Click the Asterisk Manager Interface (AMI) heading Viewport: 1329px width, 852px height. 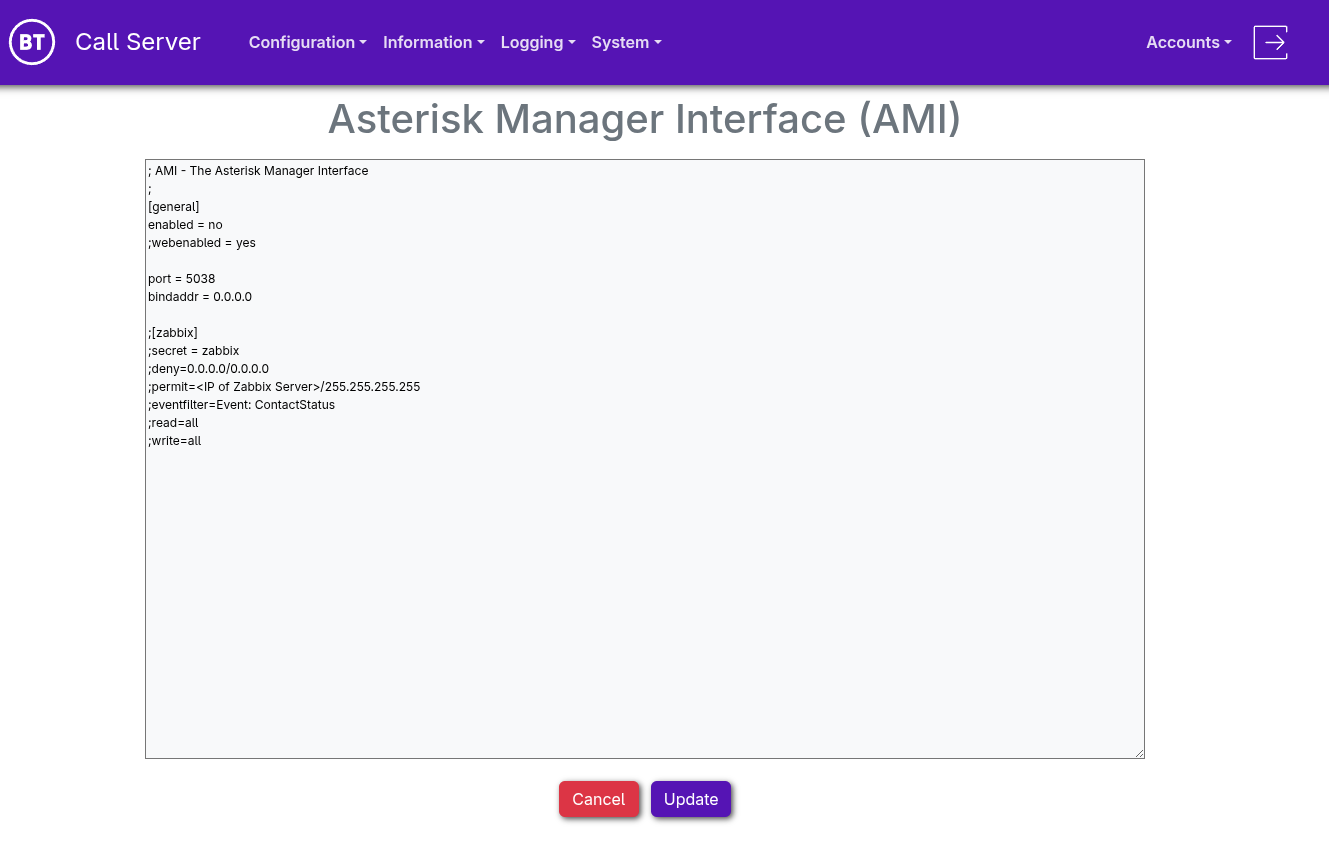pyautogui.click(x=645, y=119)
